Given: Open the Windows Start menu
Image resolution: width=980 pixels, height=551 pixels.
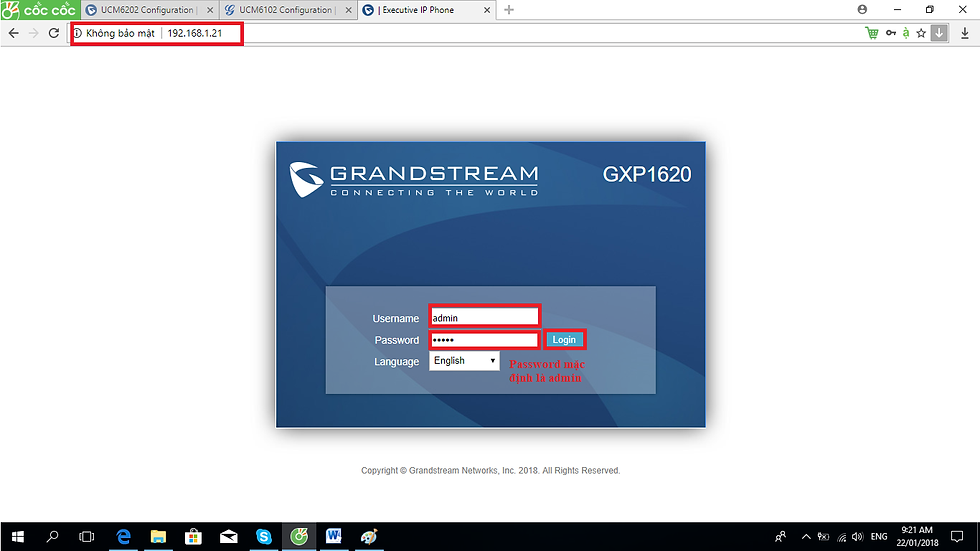Looking at the screenshot, I should point(18,537).
